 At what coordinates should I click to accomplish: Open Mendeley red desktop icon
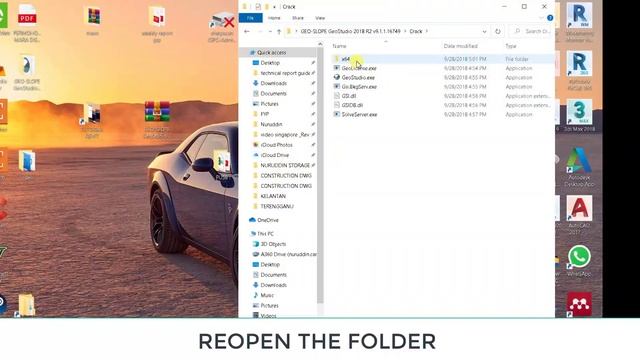(x=579, y=304)
